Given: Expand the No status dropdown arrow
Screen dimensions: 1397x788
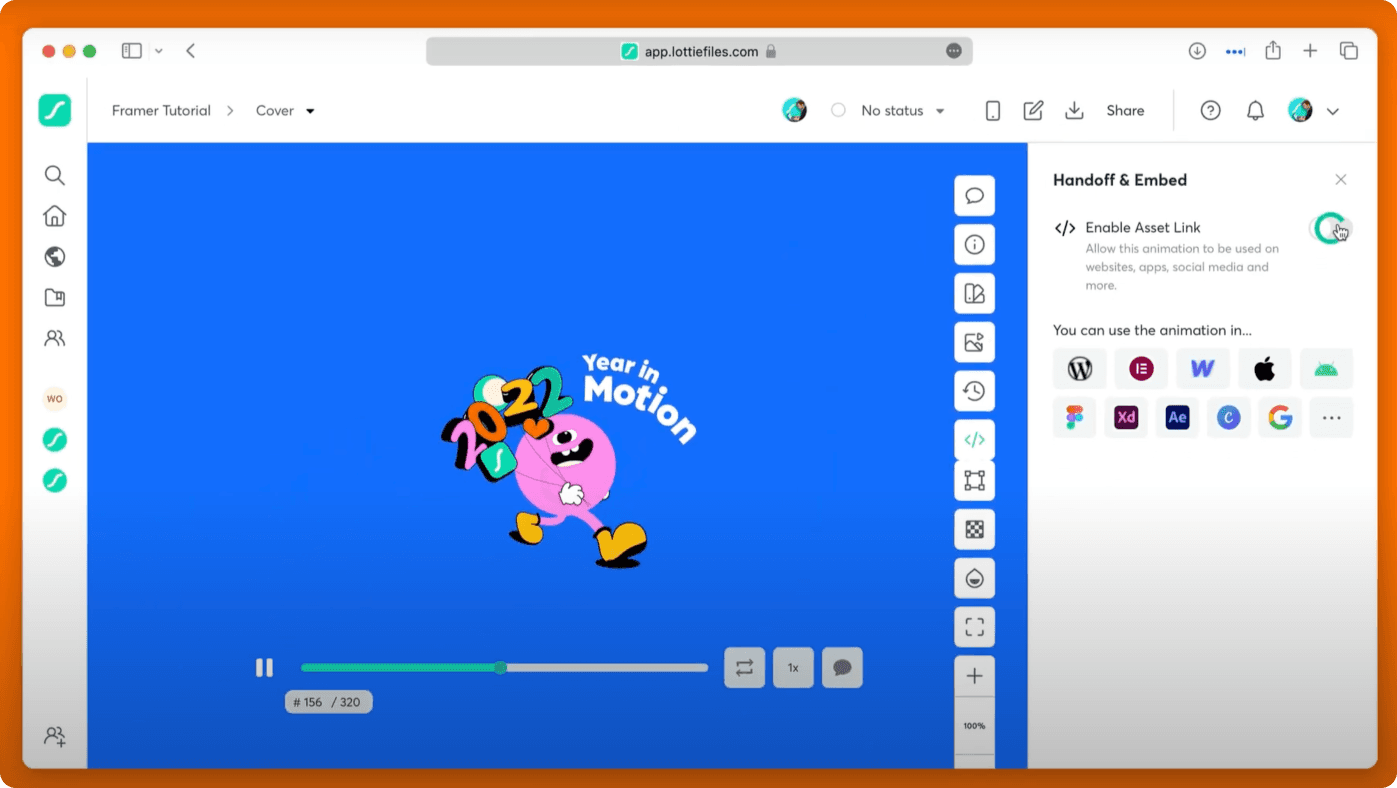Looking at the screenshot, I should [940, 111].
